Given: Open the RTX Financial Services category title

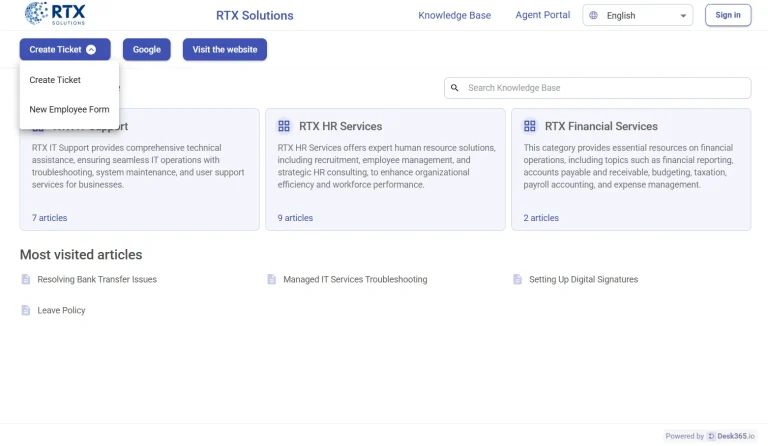Looking at the screenshot, I should [601, 126].
